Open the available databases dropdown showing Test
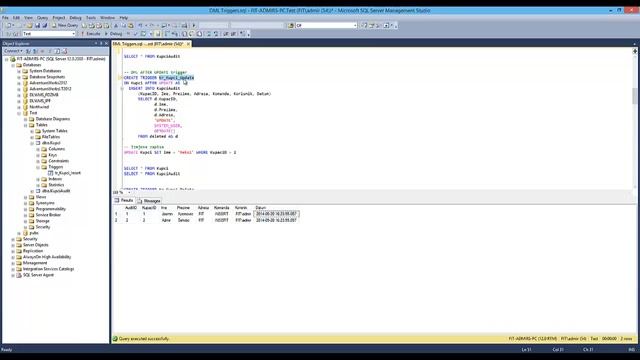Image resolution: width=640 pixels, height=360 pixels. click(49, 33)
